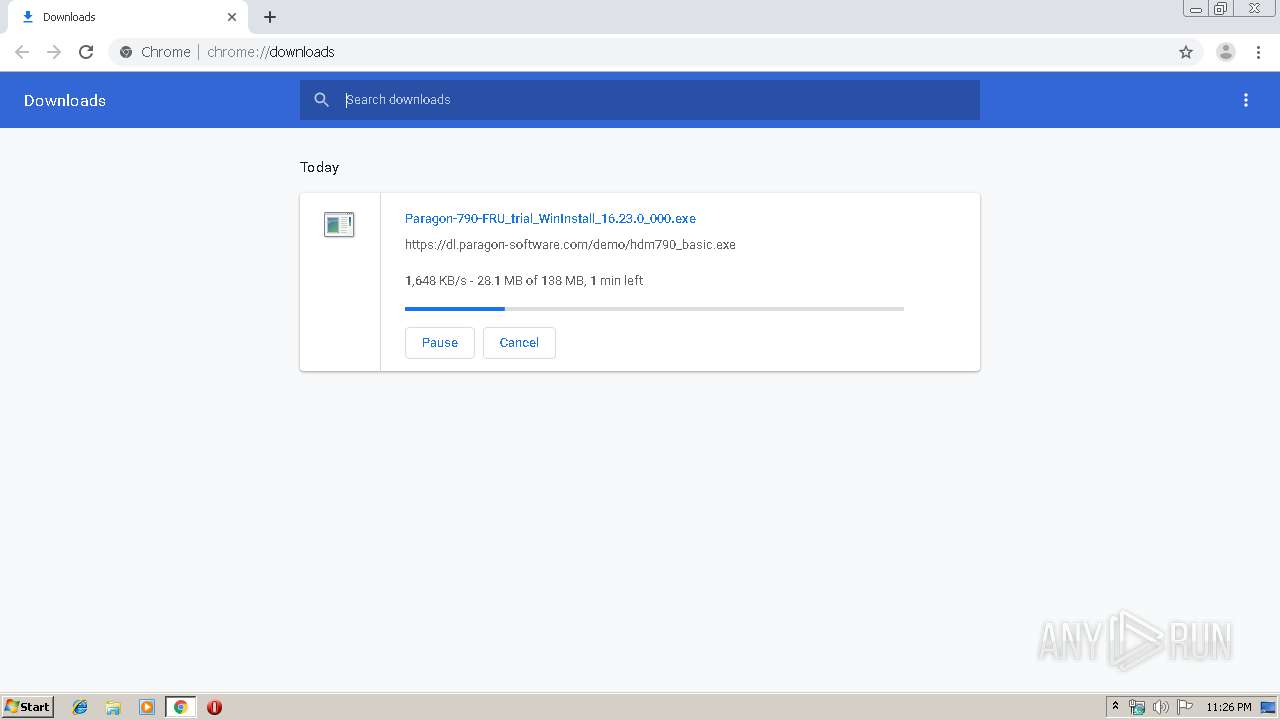Screen dimensions: 1280x720
Task: Open the Chrome profile avatar
Action: click(x=1225, y=52)
